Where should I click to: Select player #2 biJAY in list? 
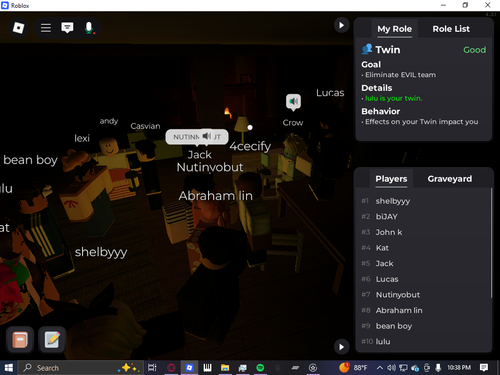[423, 217]
